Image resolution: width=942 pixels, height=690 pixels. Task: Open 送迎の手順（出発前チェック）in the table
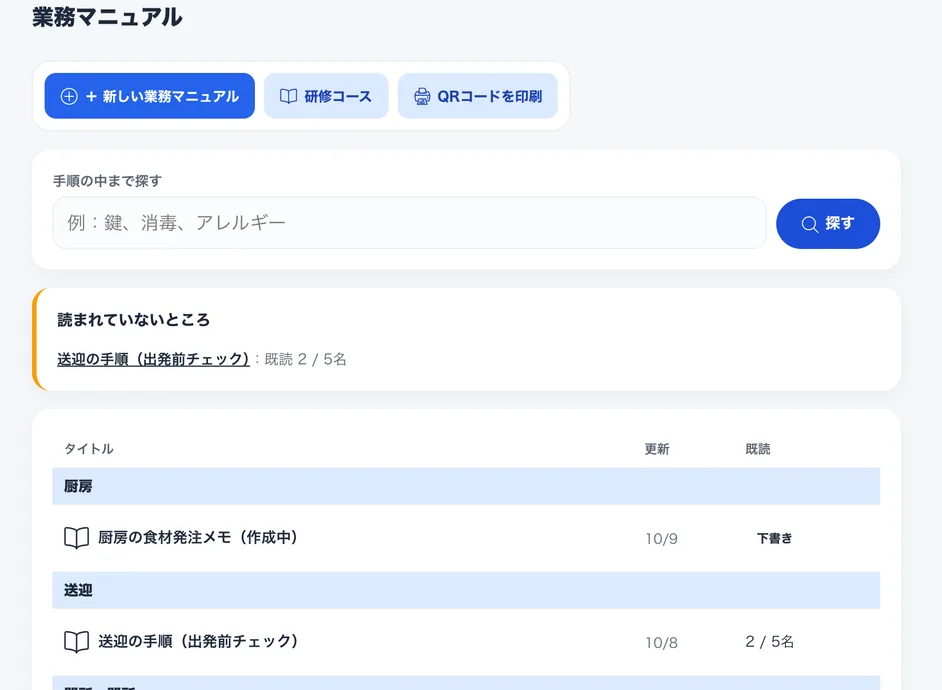(x=198, y=641)
